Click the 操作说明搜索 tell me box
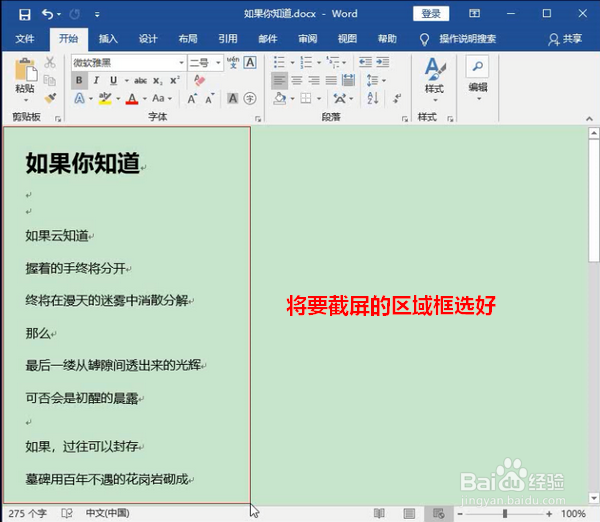This screenshot has width=600, height=522. 468,39
